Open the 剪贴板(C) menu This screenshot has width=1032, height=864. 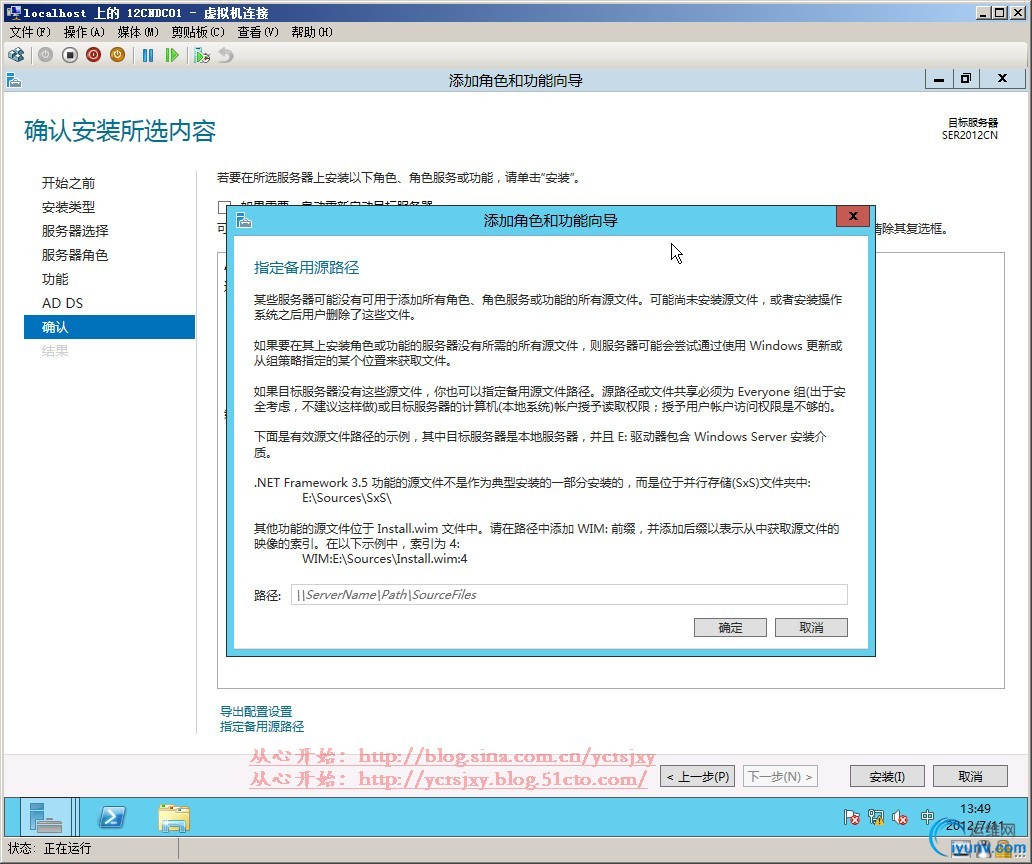point(197,32)
